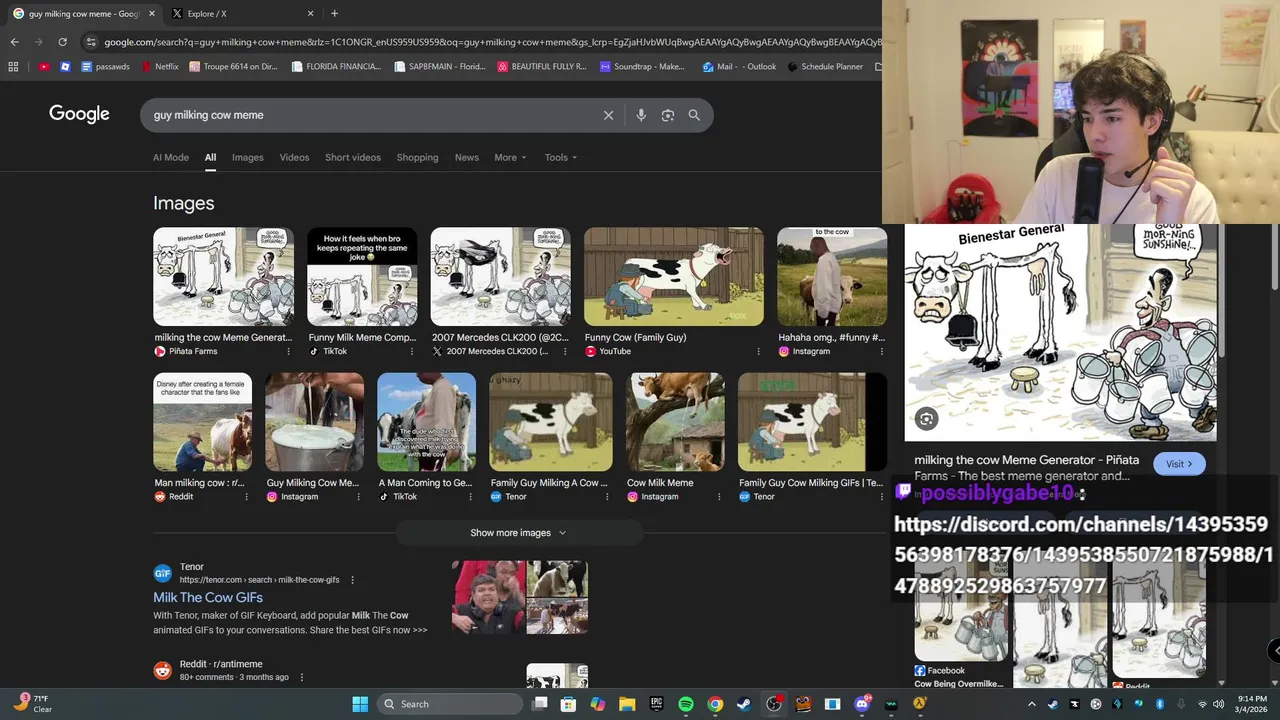Open the 'milking the cow Meme Generat...' thumbnail
This screenshot has width=1280, height=720.
tap(223, 277)
